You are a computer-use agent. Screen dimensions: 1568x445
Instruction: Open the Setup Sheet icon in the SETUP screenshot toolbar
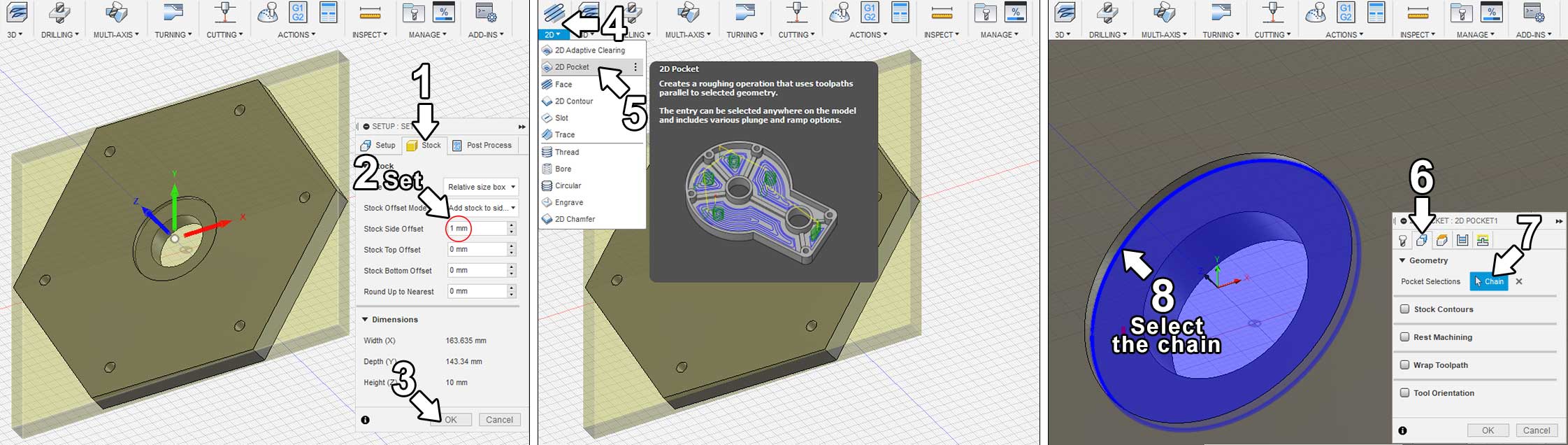click(328, 12)
